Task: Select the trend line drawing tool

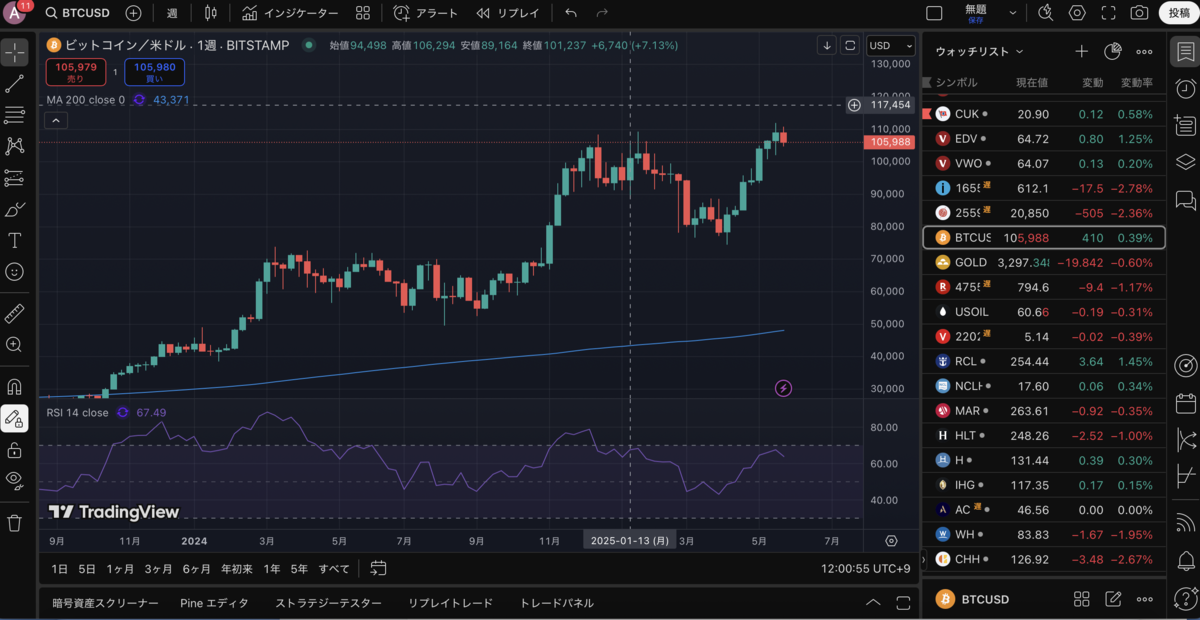Action: pyautogui.click(x=15, y=84)
